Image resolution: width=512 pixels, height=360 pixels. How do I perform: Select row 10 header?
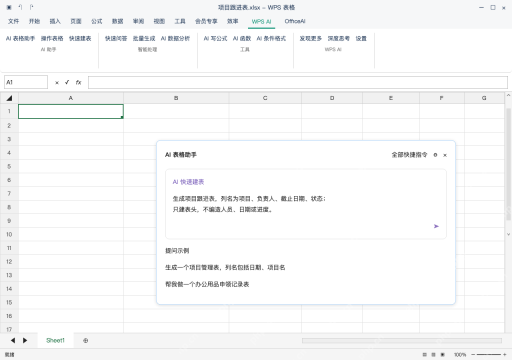pyautogui.click(x=9, y=234)
